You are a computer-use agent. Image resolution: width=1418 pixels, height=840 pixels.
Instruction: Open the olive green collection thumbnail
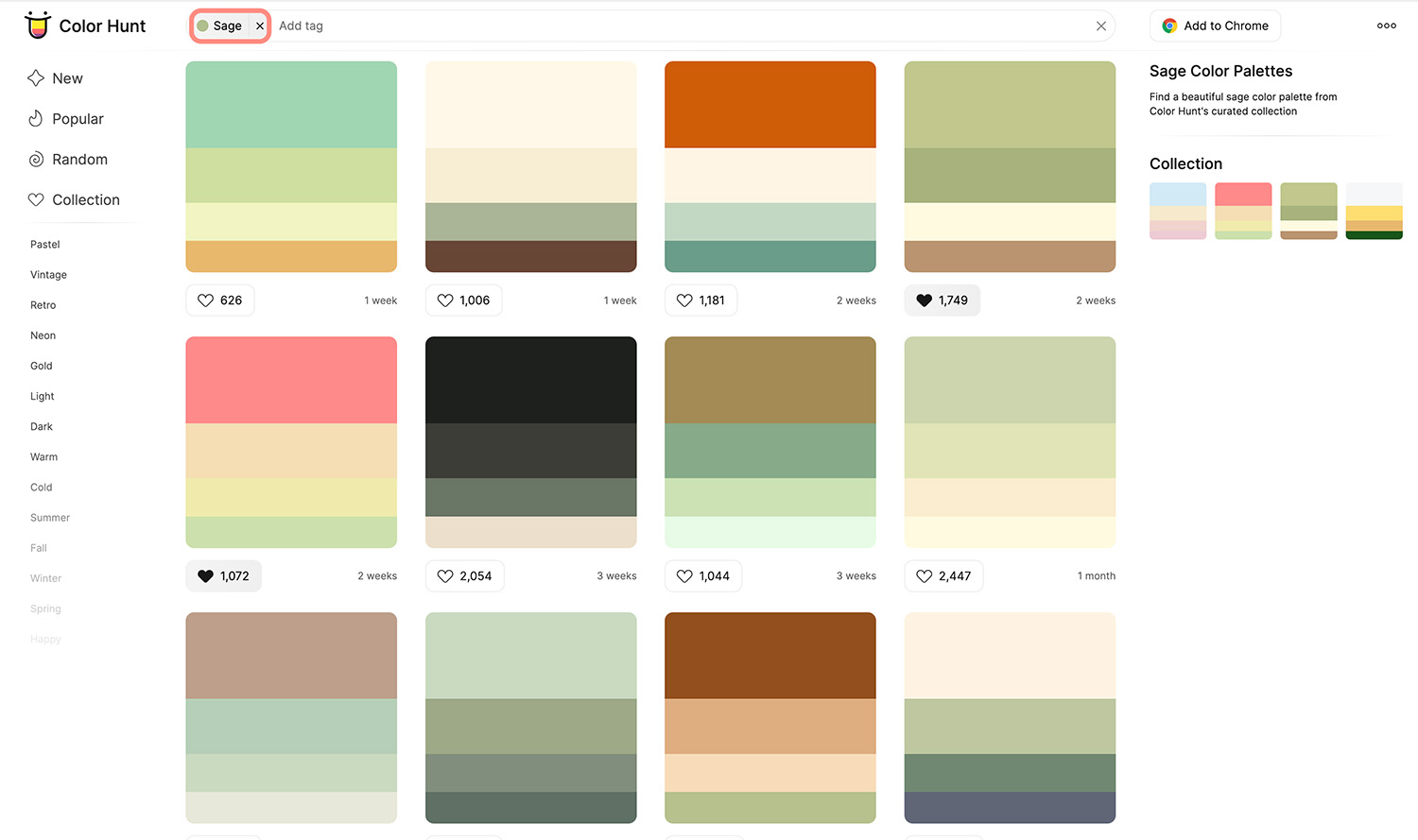click(1308, 211)
